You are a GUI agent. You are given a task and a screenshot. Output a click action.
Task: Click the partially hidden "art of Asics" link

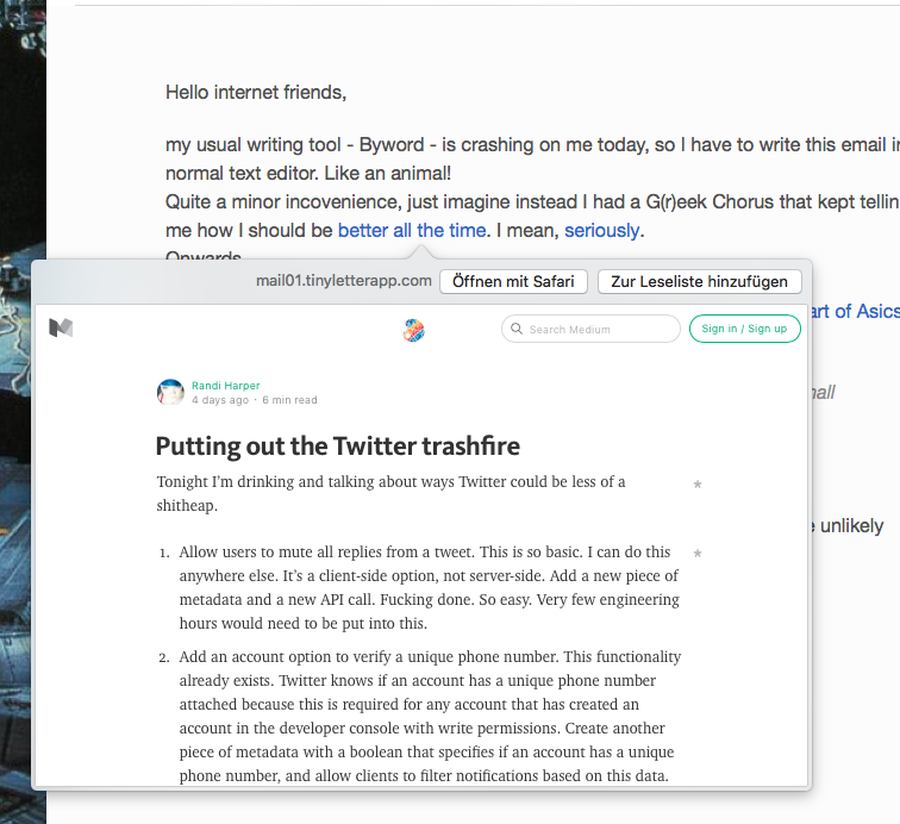coord(855,312)
